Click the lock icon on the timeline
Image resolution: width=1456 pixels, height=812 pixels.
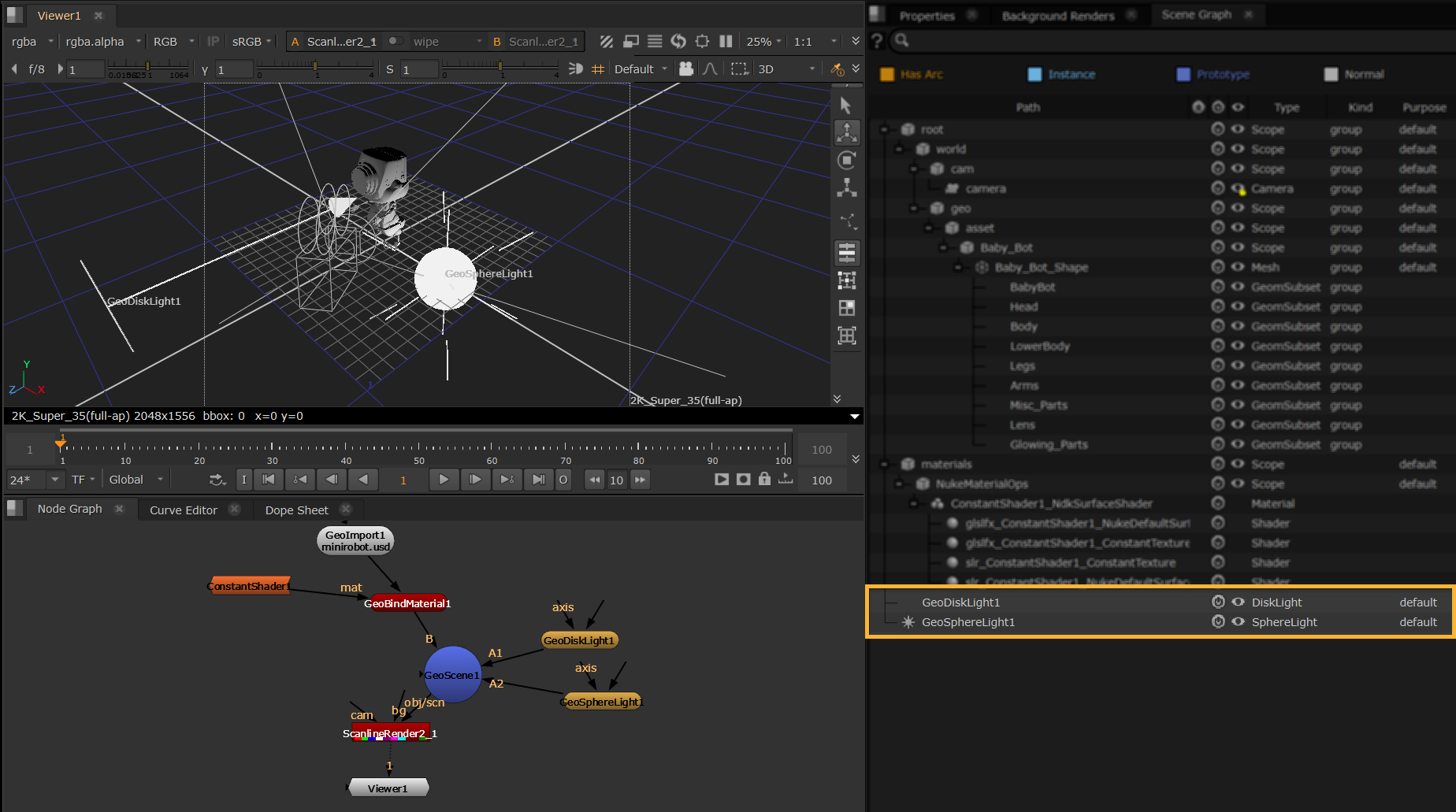click(764, 479)
